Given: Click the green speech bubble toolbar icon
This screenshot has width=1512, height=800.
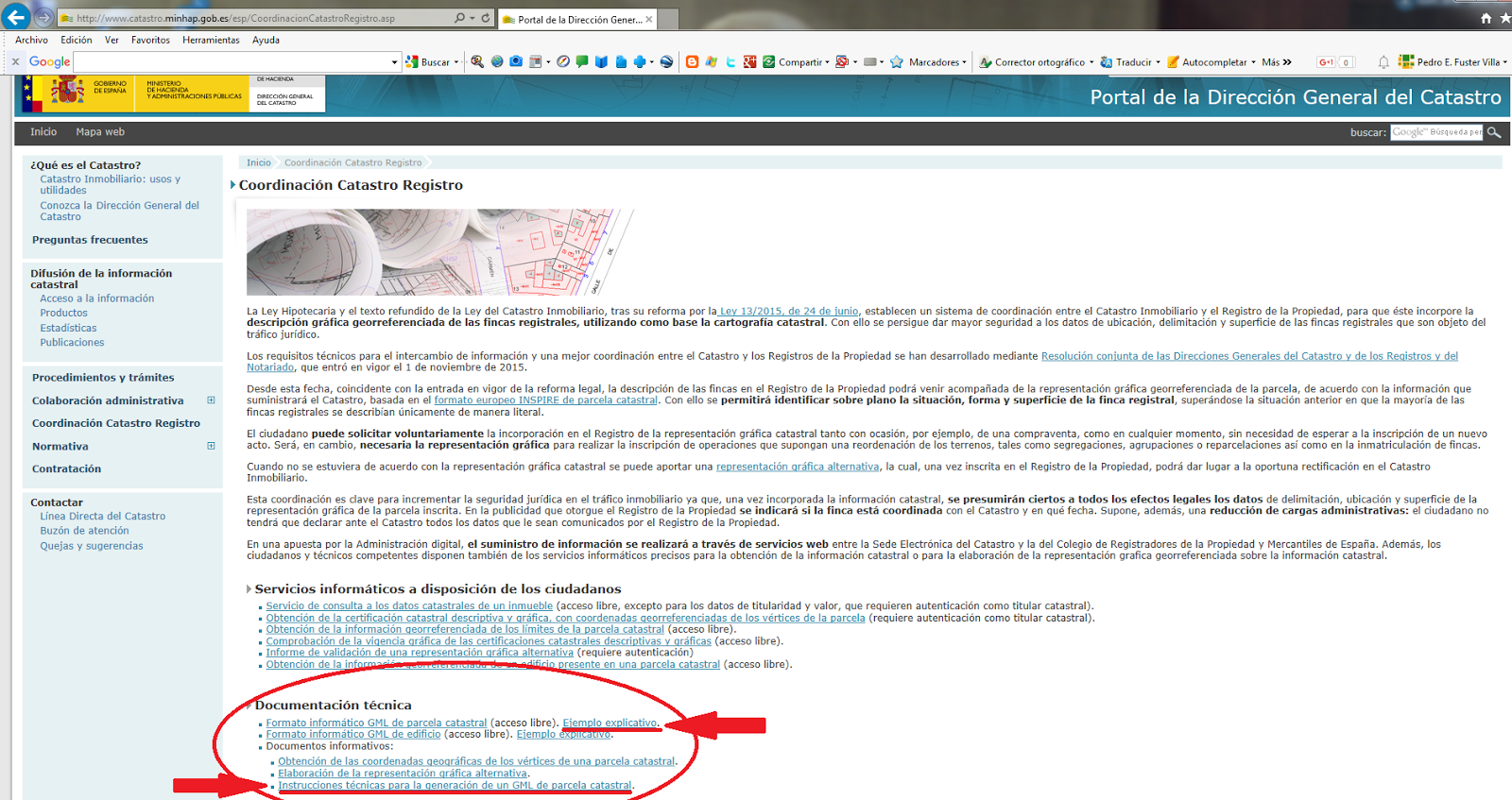Looking at the screenshot, I should 582,61.
